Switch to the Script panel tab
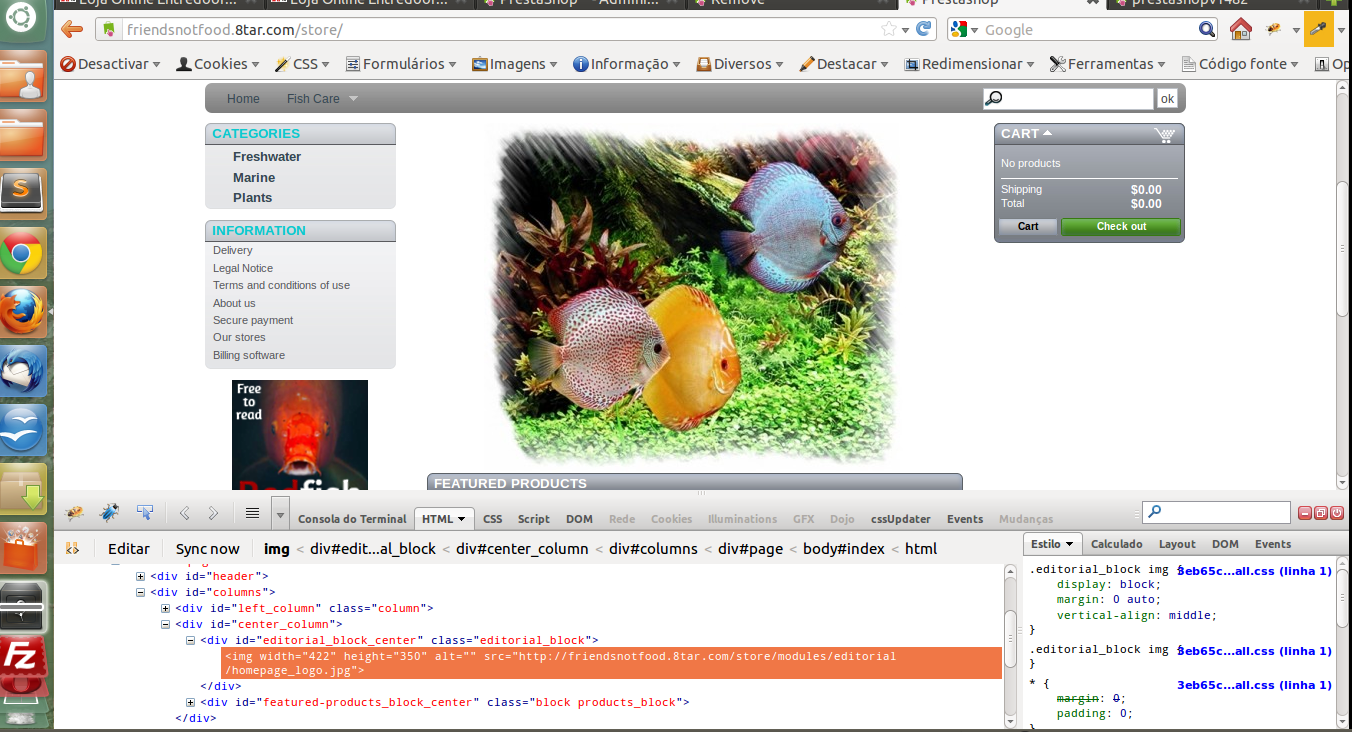Image resolution: width=1352 pixels, height=732 pixels. (x=533, y=519)
